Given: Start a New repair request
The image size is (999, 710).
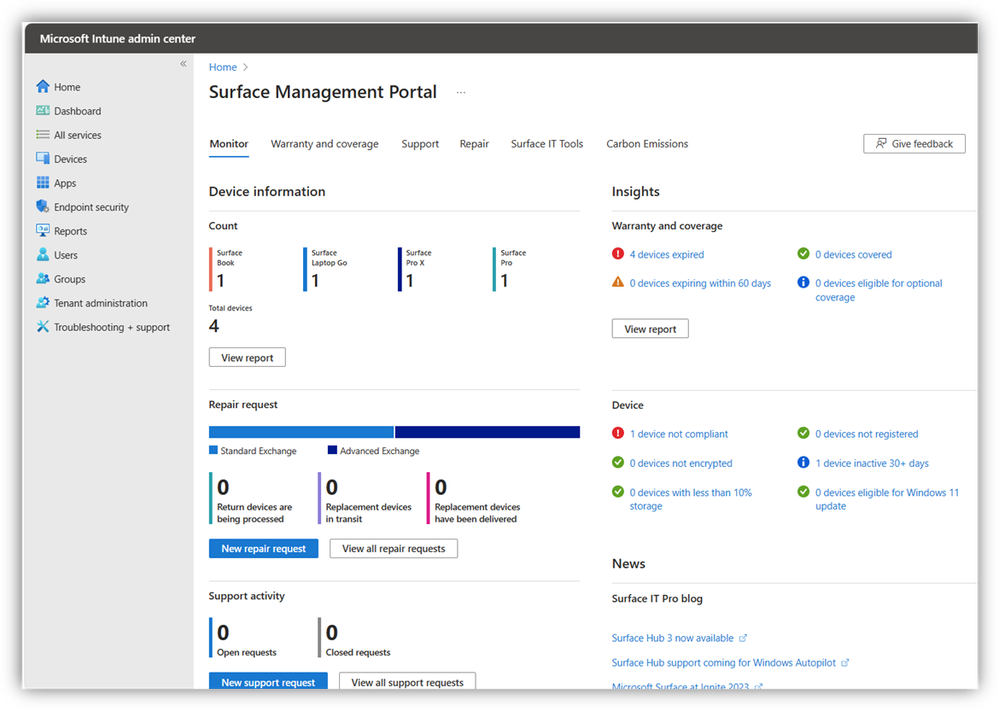Looking at the screenshot, I should click(x=264, y=549).
